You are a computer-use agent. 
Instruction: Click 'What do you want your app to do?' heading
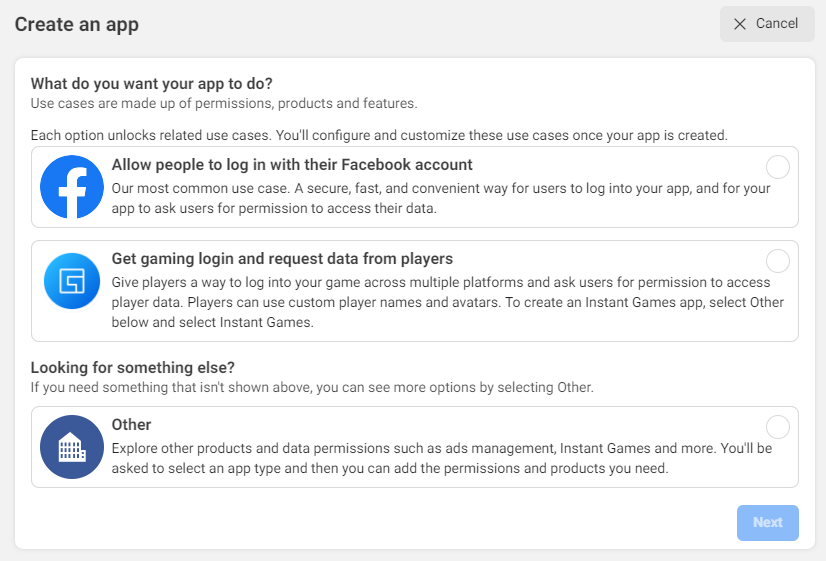[x=151, y=83]
